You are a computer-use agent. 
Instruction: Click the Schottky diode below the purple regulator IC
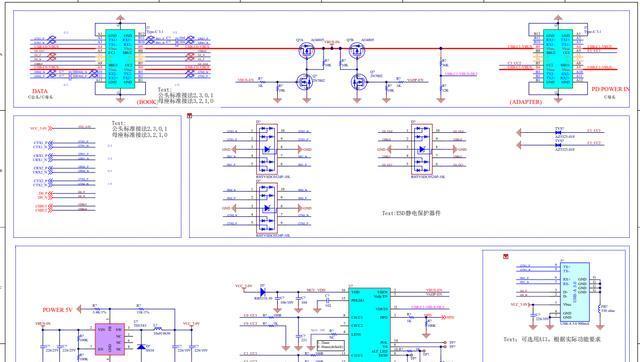(x=141, y=347)
